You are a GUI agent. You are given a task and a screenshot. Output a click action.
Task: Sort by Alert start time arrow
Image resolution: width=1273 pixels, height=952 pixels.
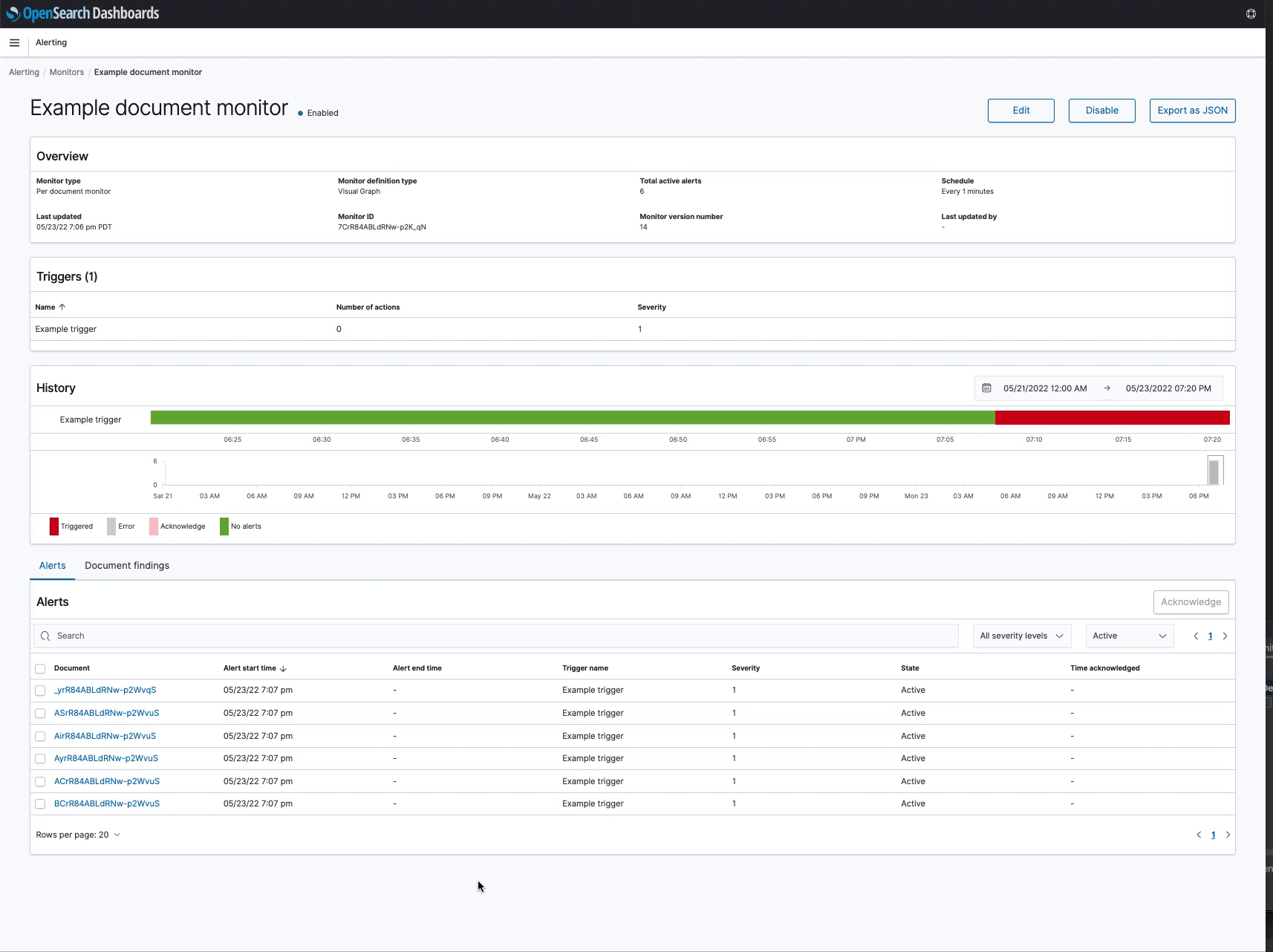coord(283,668)
